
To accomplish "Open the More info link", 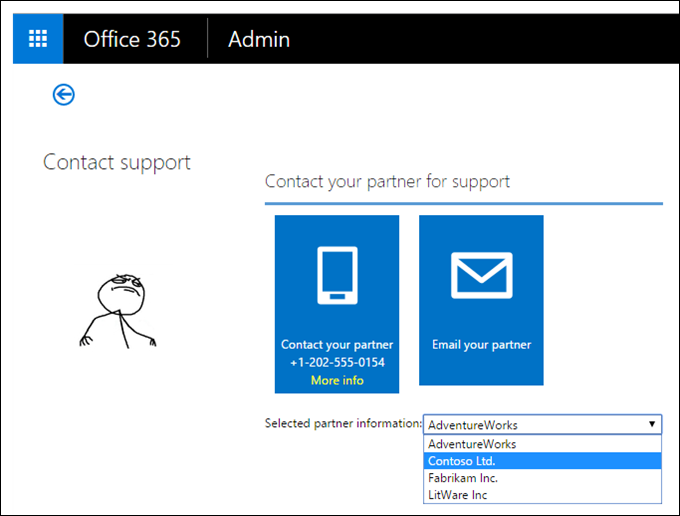I will click(337, 380).
